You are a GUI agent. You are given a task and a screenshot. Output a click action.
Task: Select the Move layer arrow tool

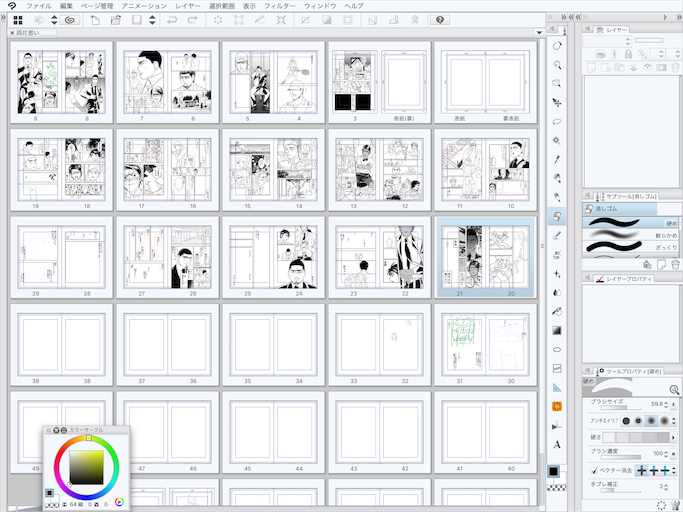click(x=557, y=102)
